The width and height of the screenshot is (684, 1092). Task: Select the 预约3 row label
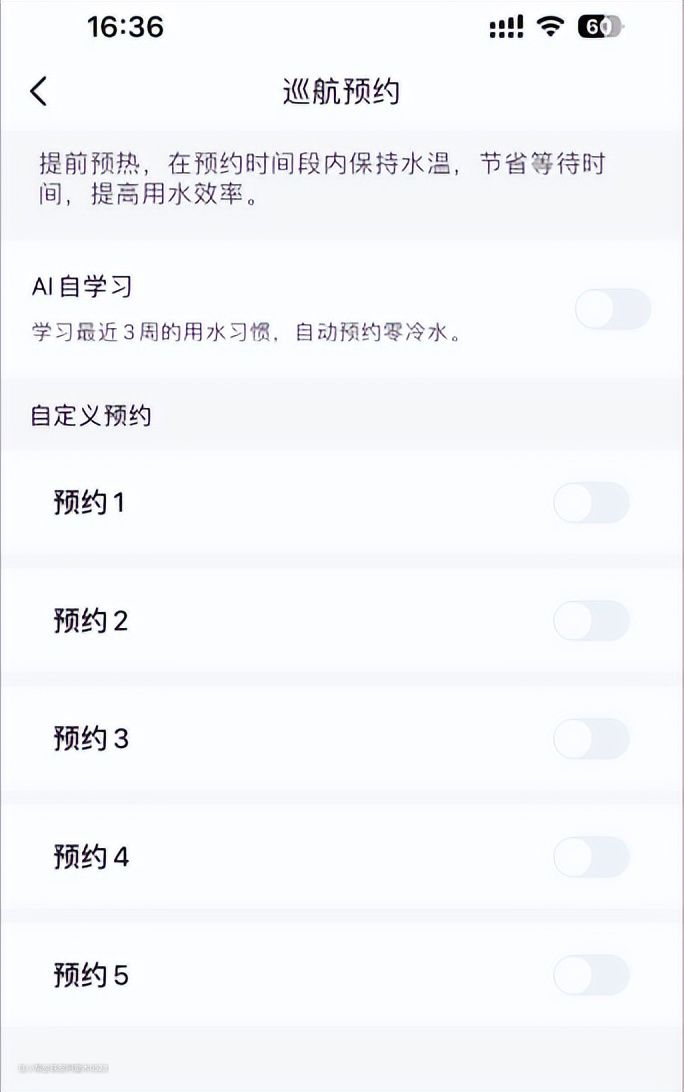[90, 739]
